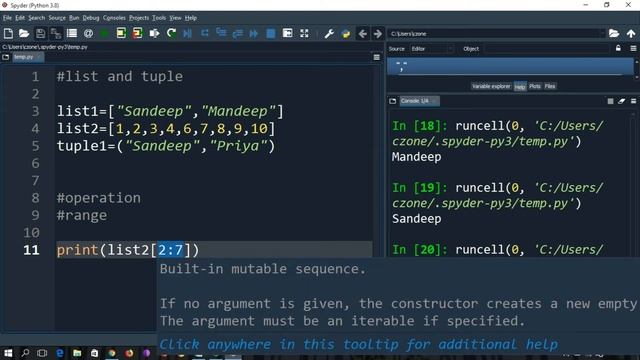Step into function debug icon
Image resolution: width=640 pixels, height=360 pixels.
221,33
